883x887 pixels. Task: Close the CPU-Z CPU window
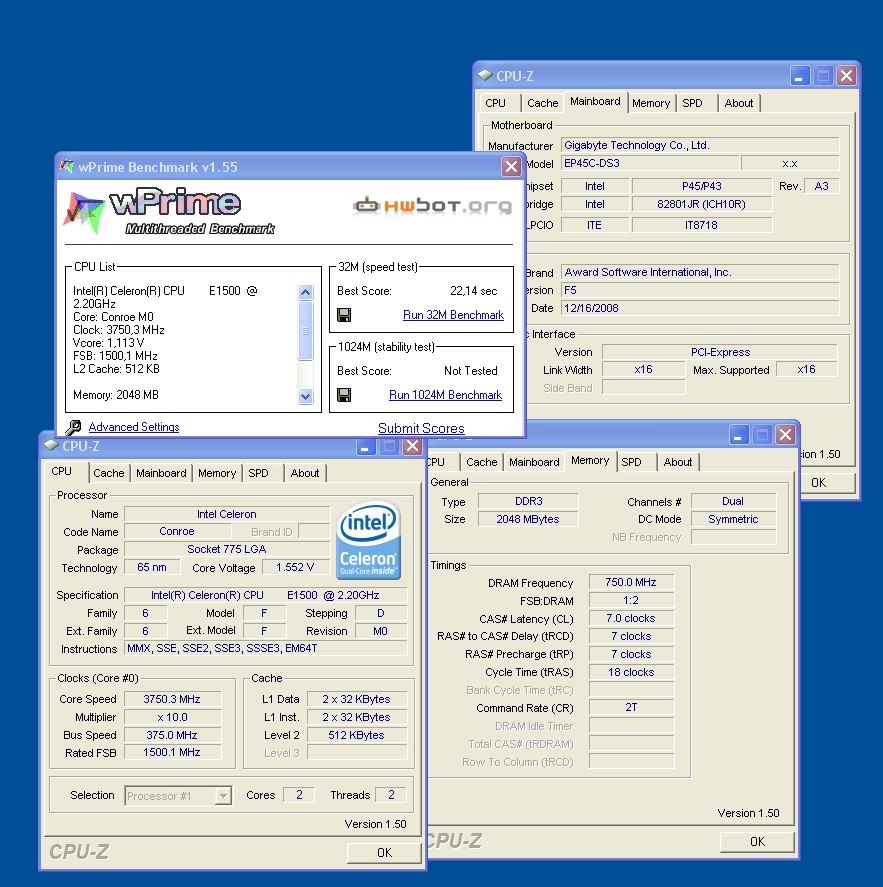pos(412,446)
